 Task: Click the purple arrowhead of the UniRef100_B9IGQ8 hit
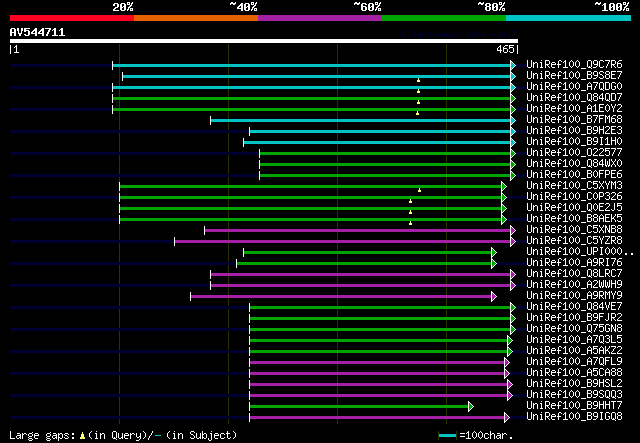[x=507, y=418]
